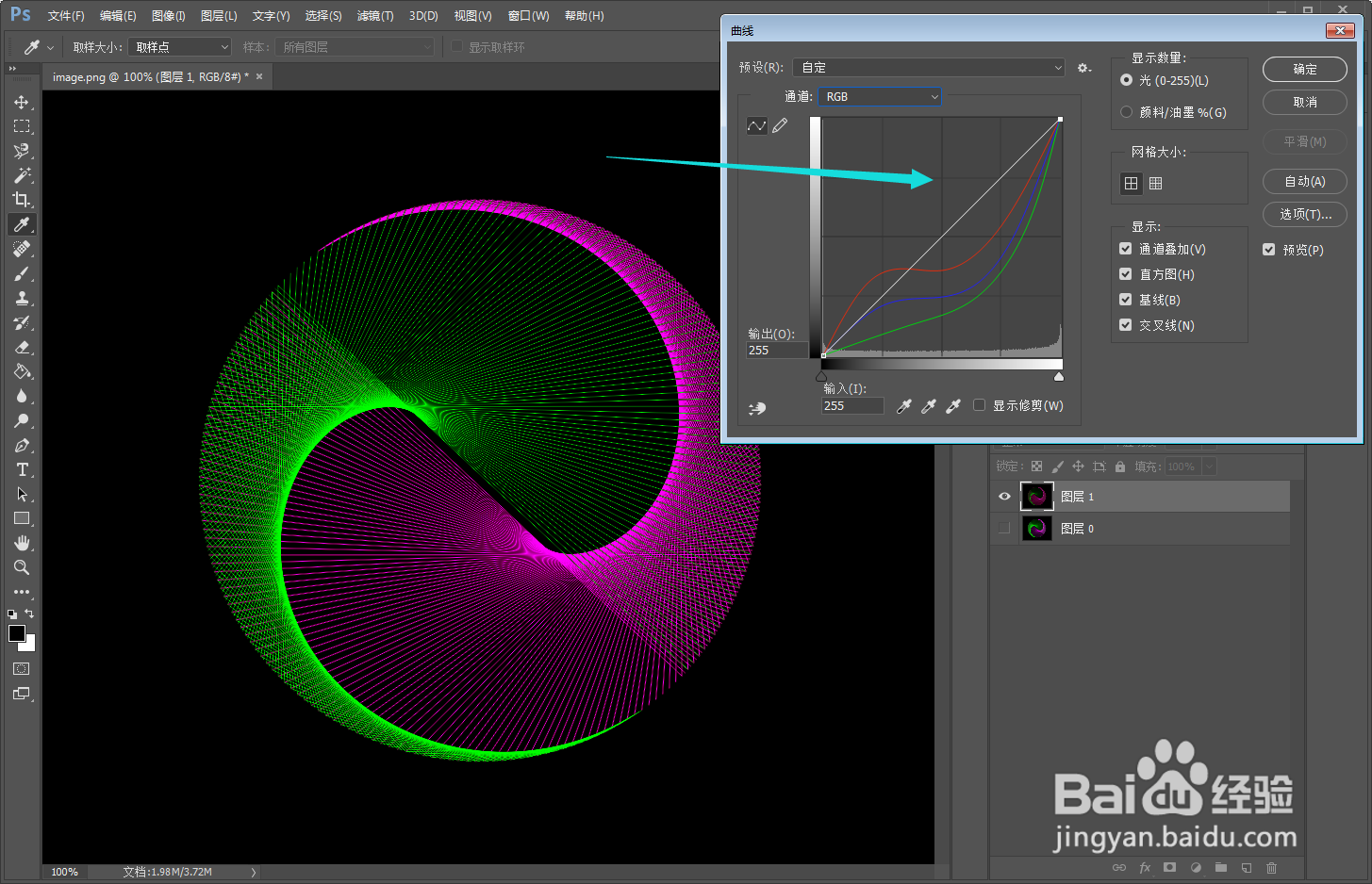The image size is (1372, 884).
Task: Pick the black point eyedropper
Action: click(x=904, y=406)
